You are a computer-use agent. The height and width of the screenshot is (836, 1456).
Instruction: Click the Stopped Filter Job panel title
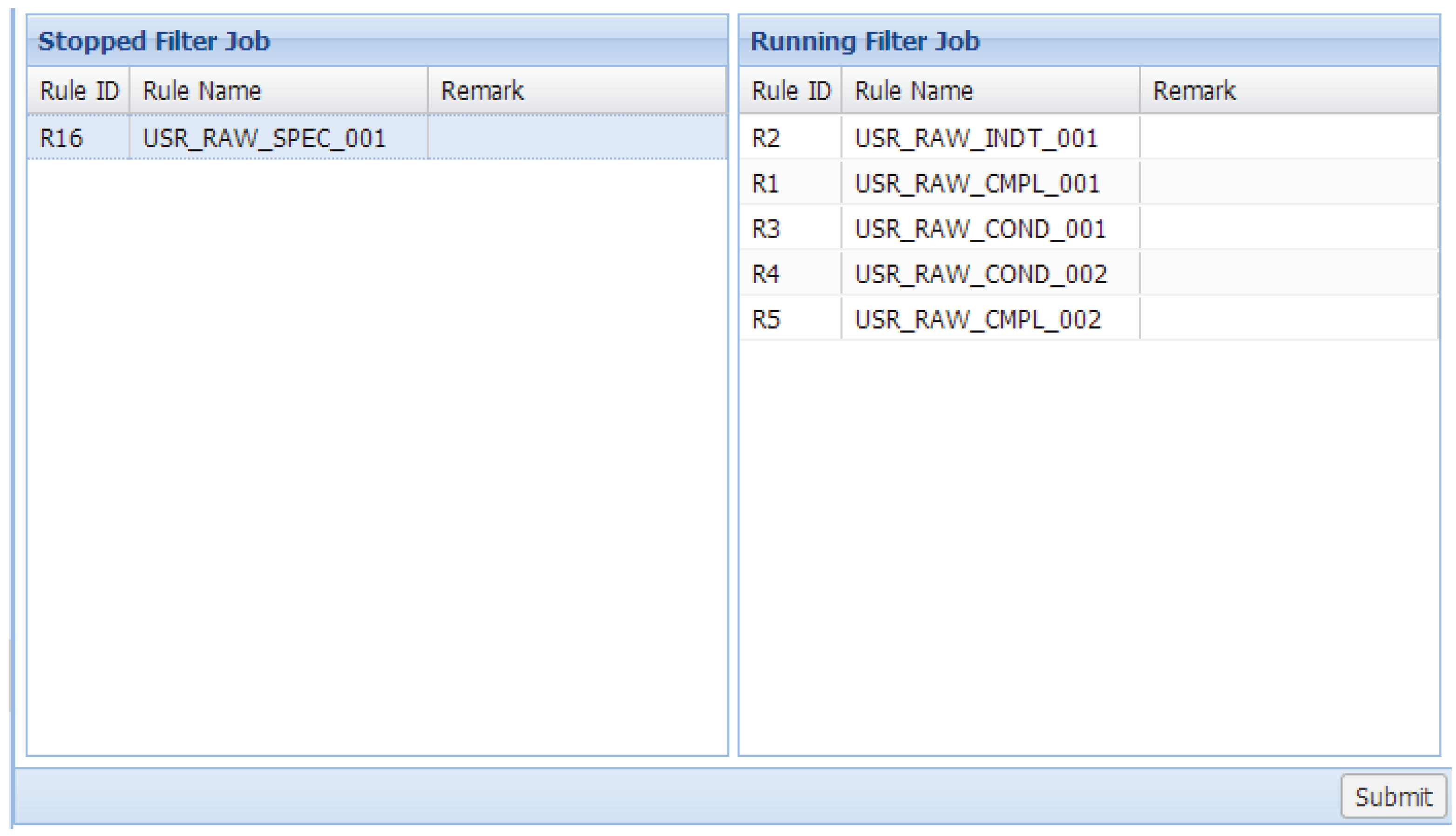(154, 41)
